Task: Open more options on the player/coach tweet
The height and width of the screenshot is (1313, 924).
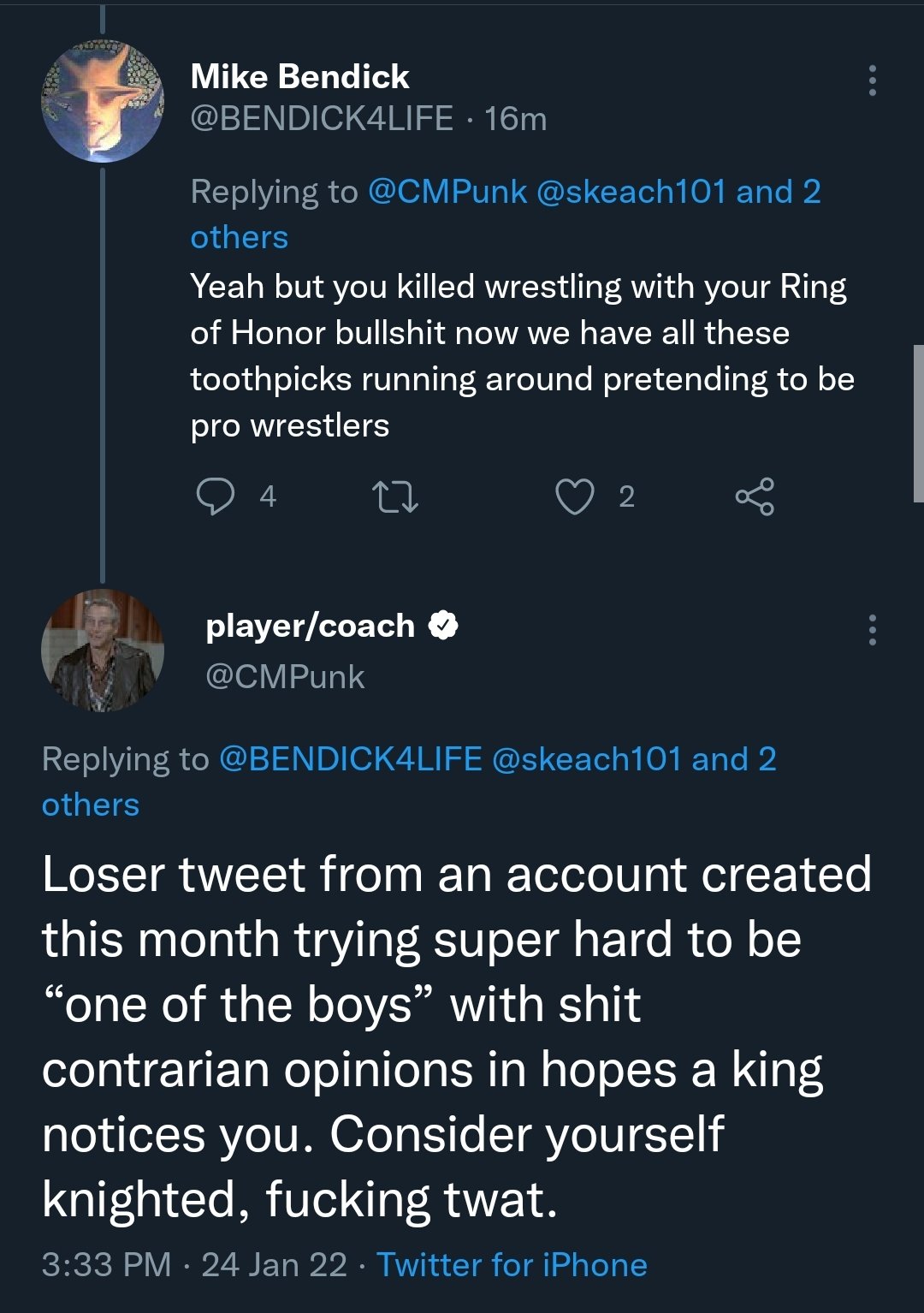Action: tap(872, 630)
